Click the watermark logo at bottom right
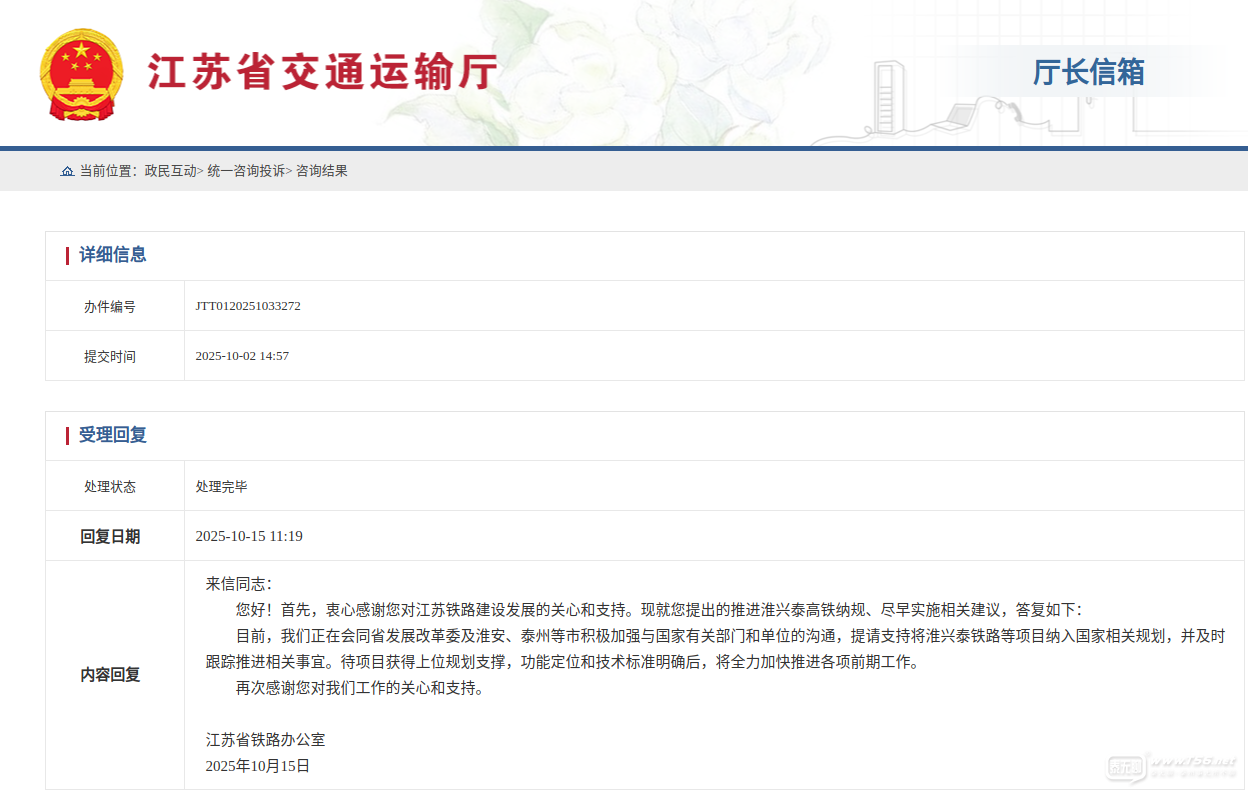The image size is (1248, 795). coord(1171,765)
